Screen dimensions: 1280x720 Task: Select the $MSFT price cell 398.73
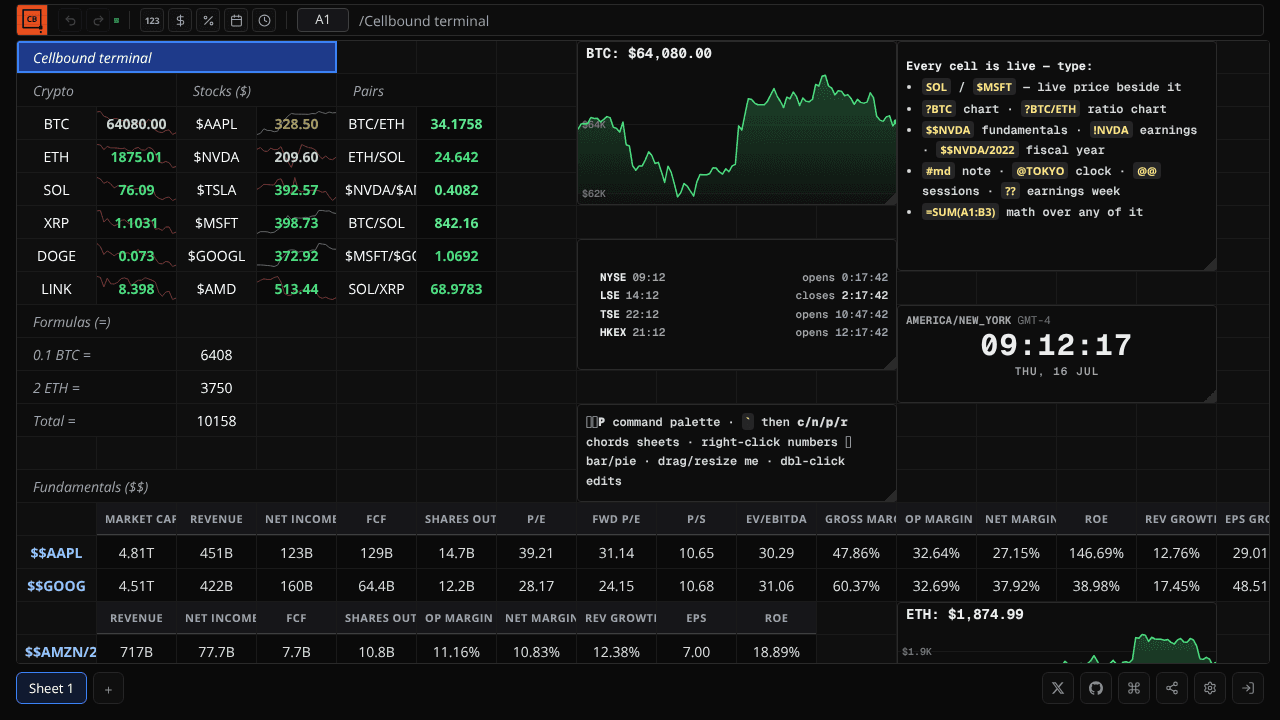297,223
